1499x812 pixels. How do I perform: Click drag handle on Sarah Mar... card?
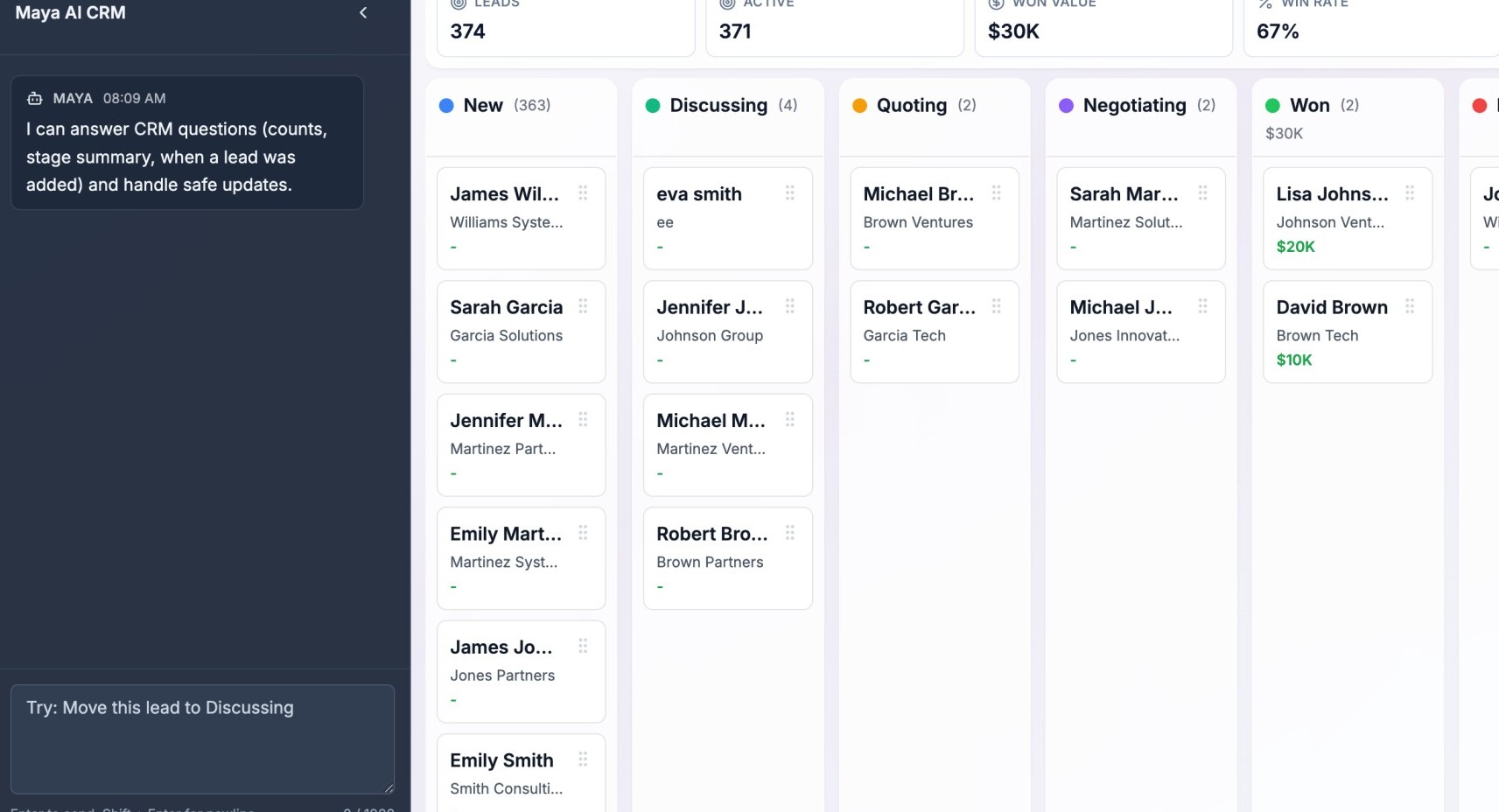(1202, 193)
